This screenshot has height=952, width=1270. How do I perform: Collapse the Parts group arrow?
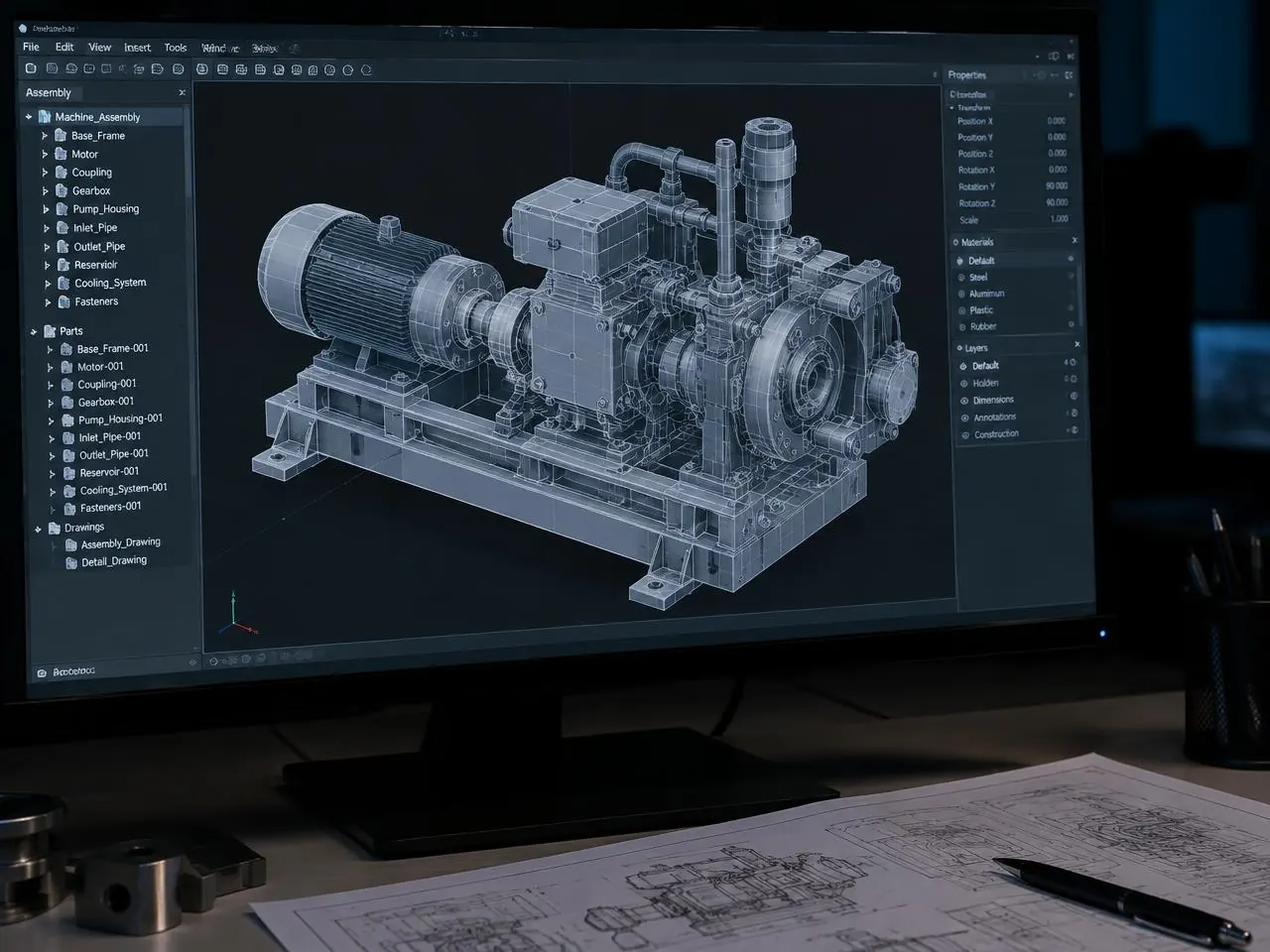click(x=34, y=332)
